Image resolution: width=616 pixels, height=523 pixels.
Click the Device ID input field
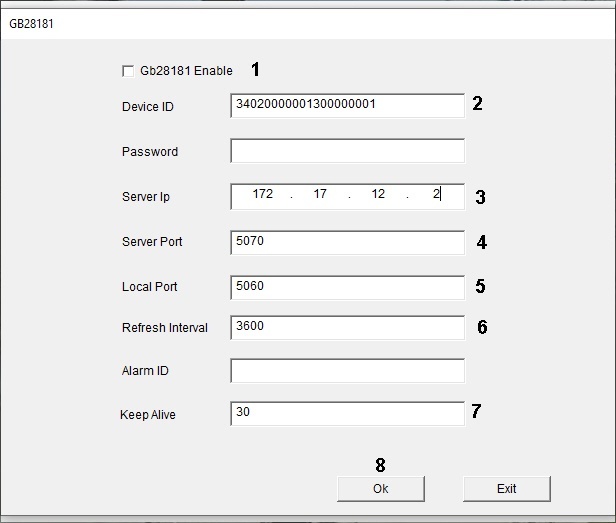[347, 106]
